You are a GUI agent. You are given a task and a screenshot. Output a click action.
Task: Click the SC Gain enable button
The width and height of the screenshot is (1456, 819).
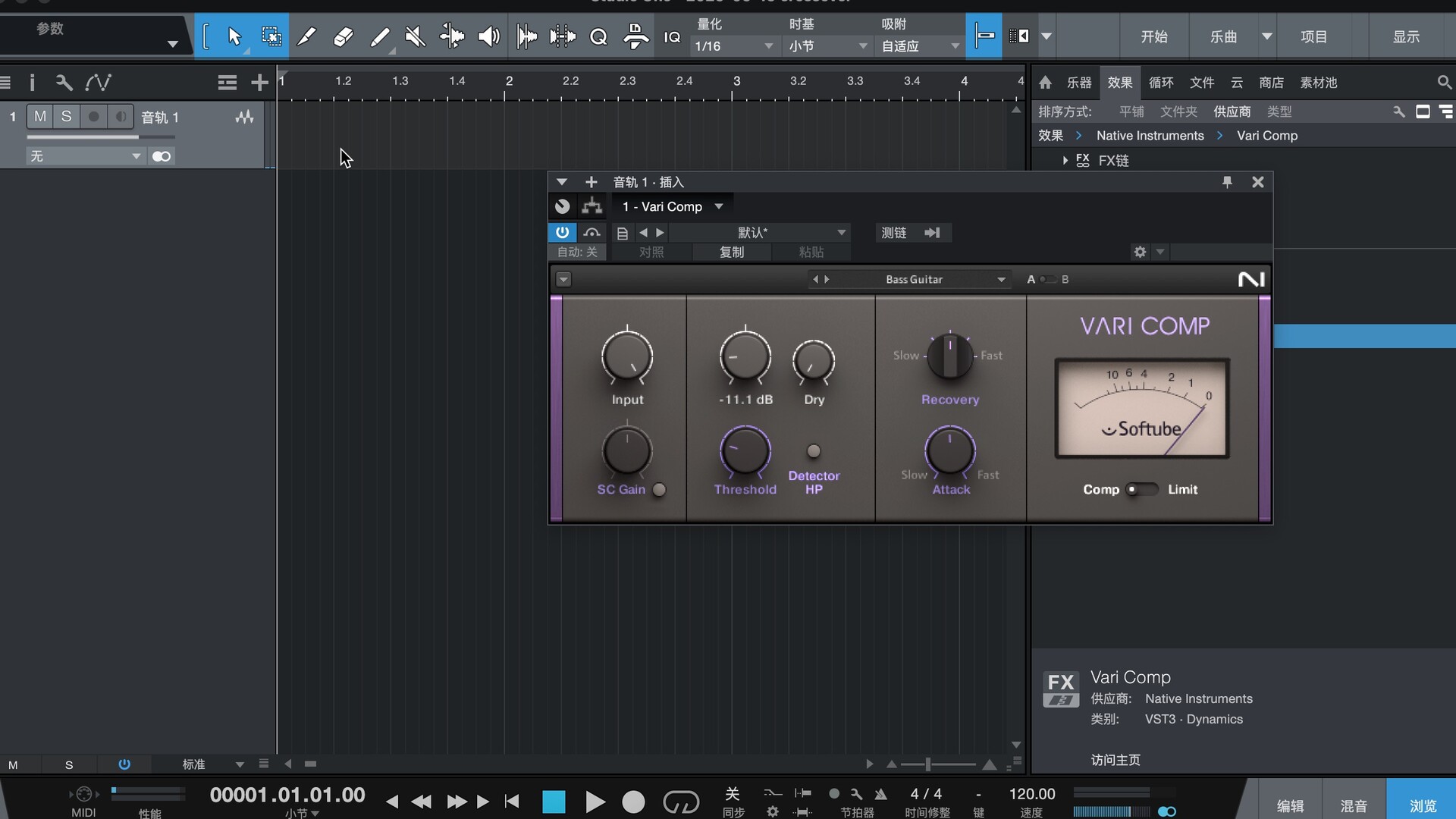(x=659, y=489)
